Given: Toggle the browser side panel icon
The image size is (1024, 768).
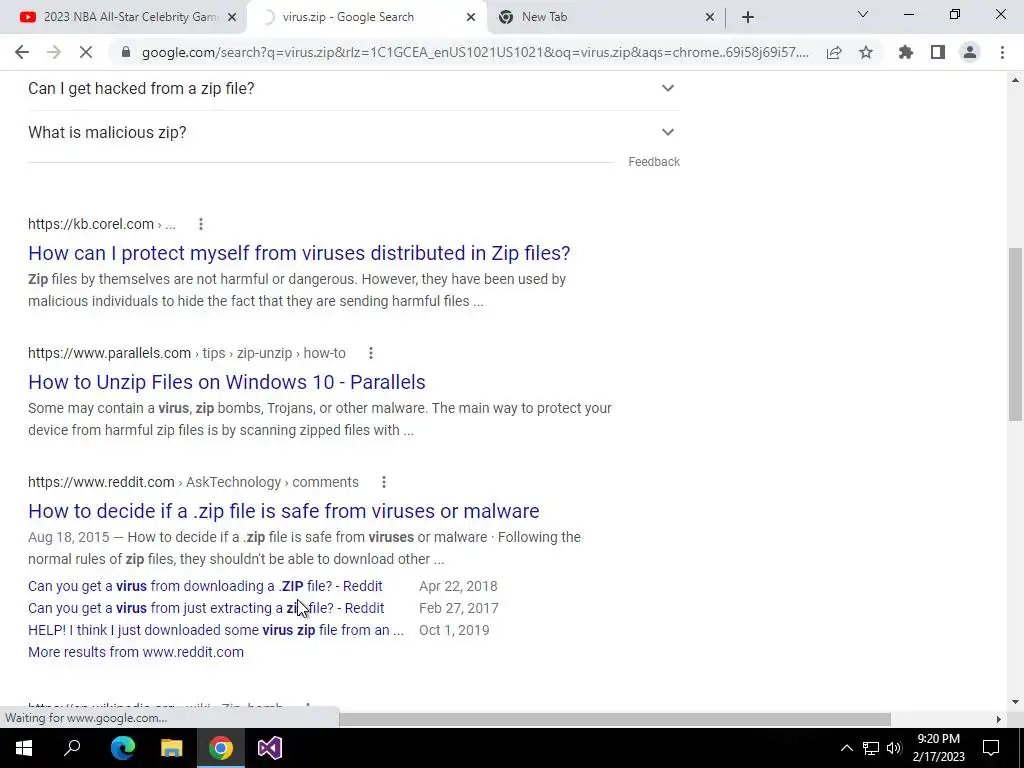Looking at the screenshot, I should click(x=938, y=52).
